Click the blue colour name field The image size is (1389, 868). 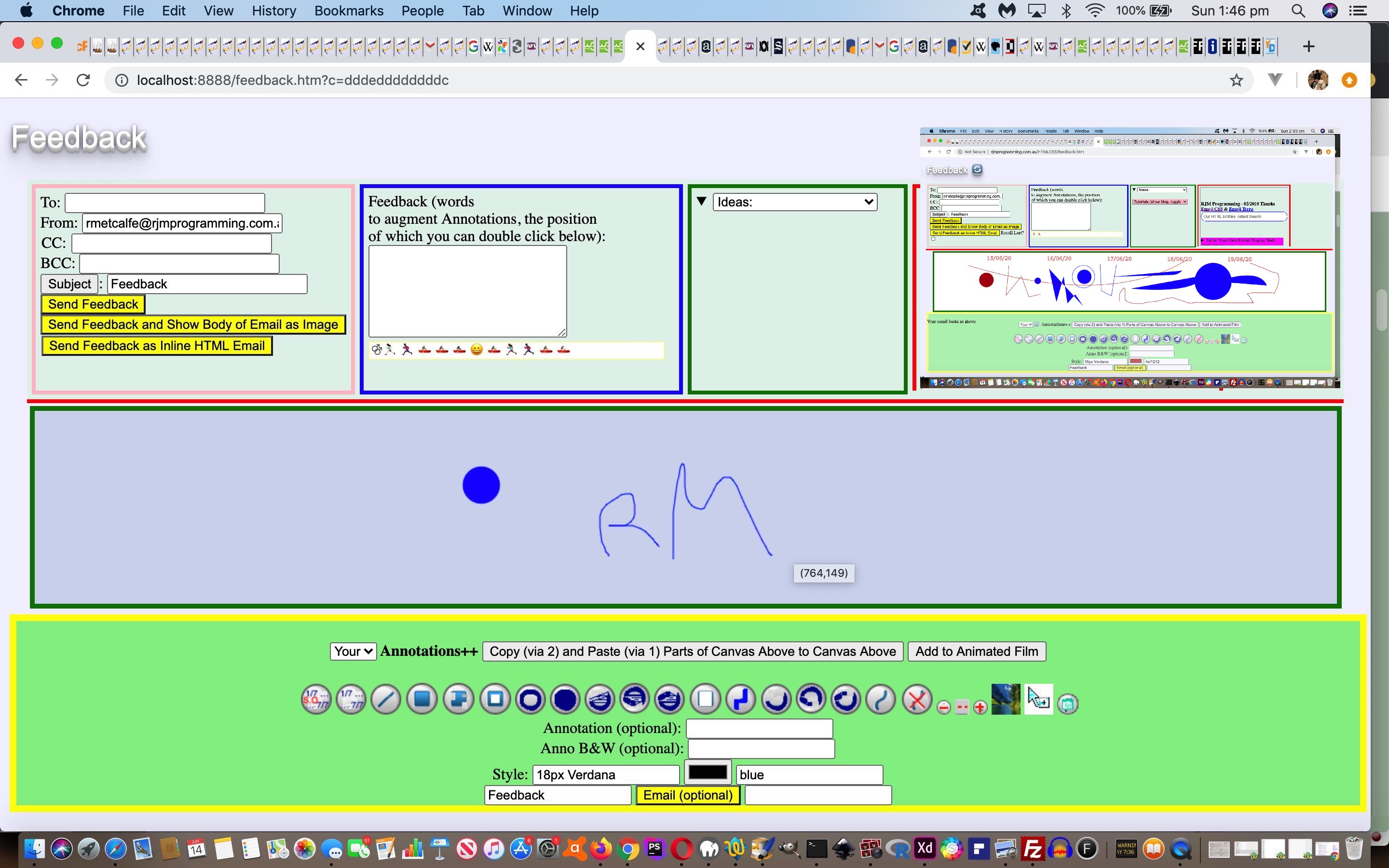[809, 775]
